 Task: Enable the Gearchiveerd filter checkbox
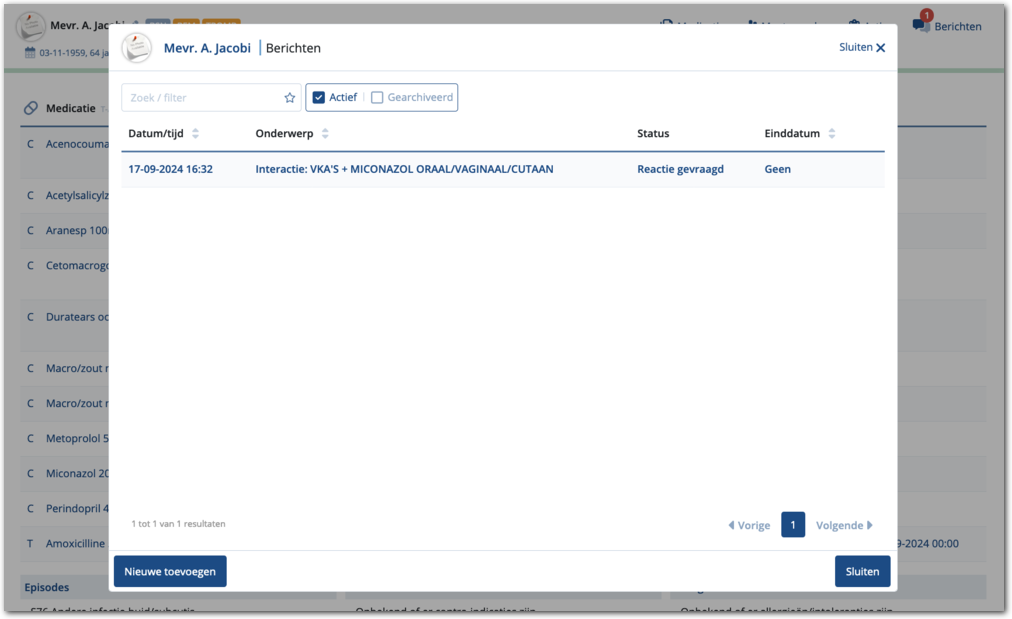377,98
